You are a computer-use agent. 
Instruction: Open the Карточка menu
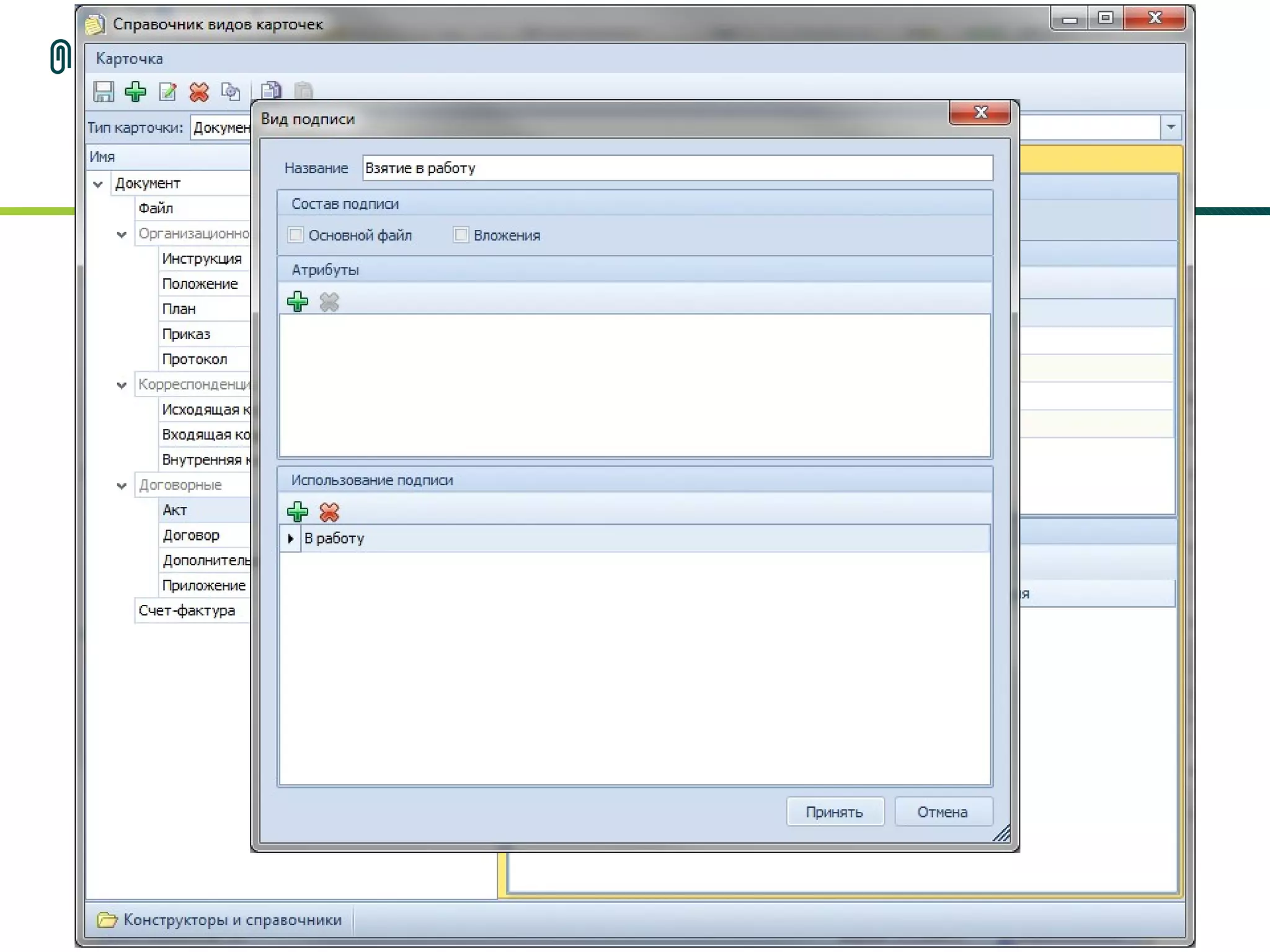pyautogui.click(x=129, y=59)
